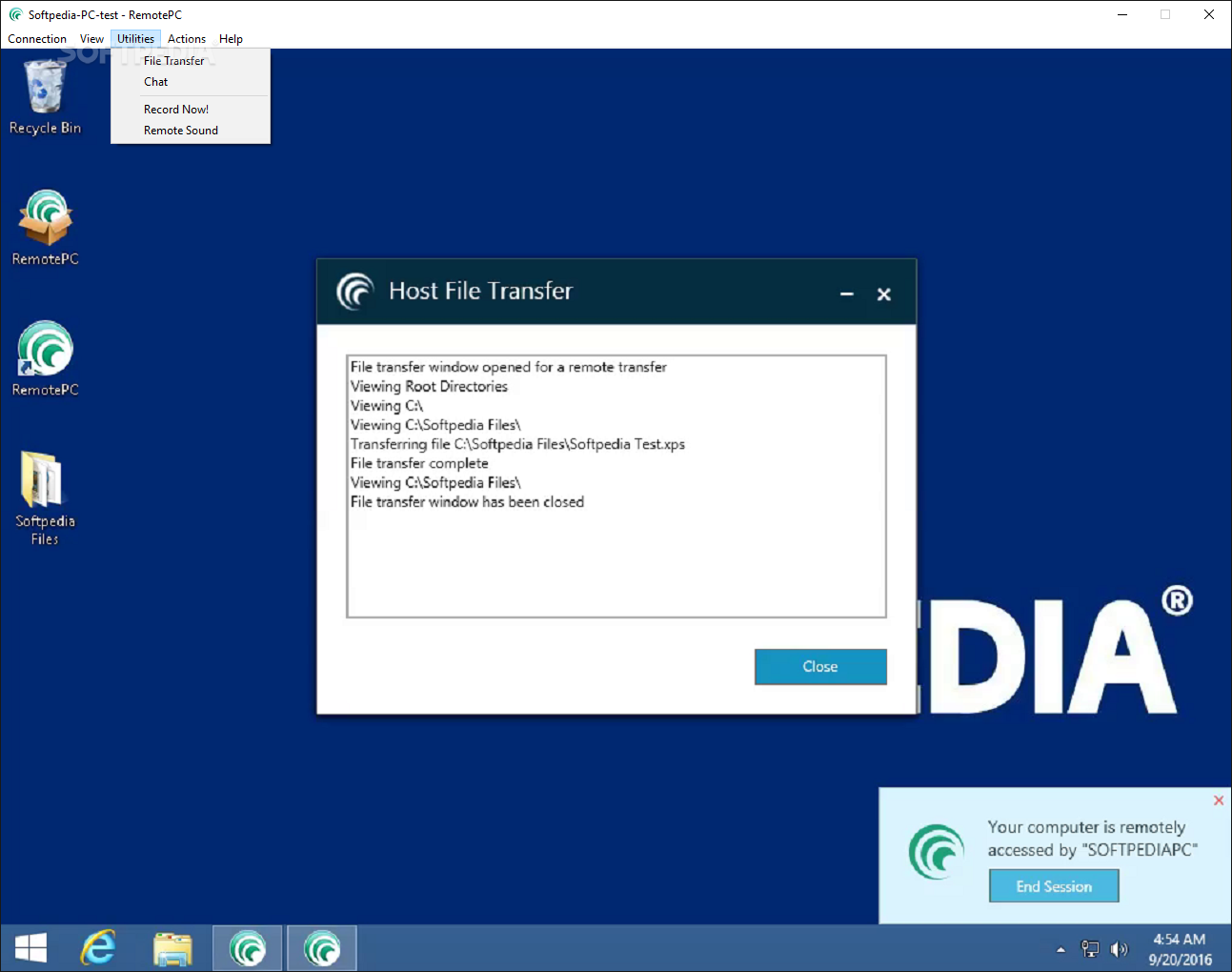Screen dimensions: 1232x972
Task: Minimize the Host File Transfer dialog
Action: [847, 294]
